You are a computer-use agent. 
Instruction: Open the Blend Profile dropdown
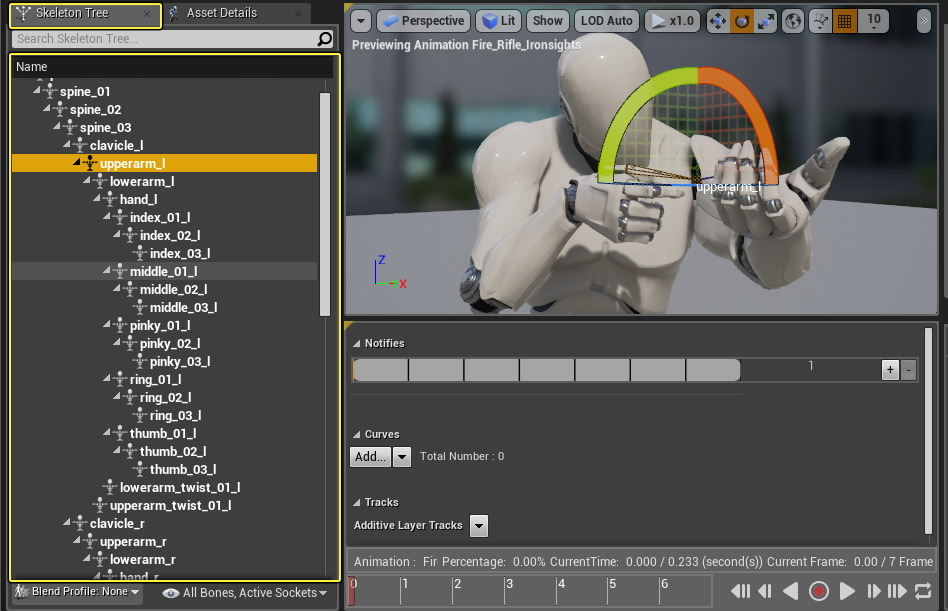click(77, 592)
